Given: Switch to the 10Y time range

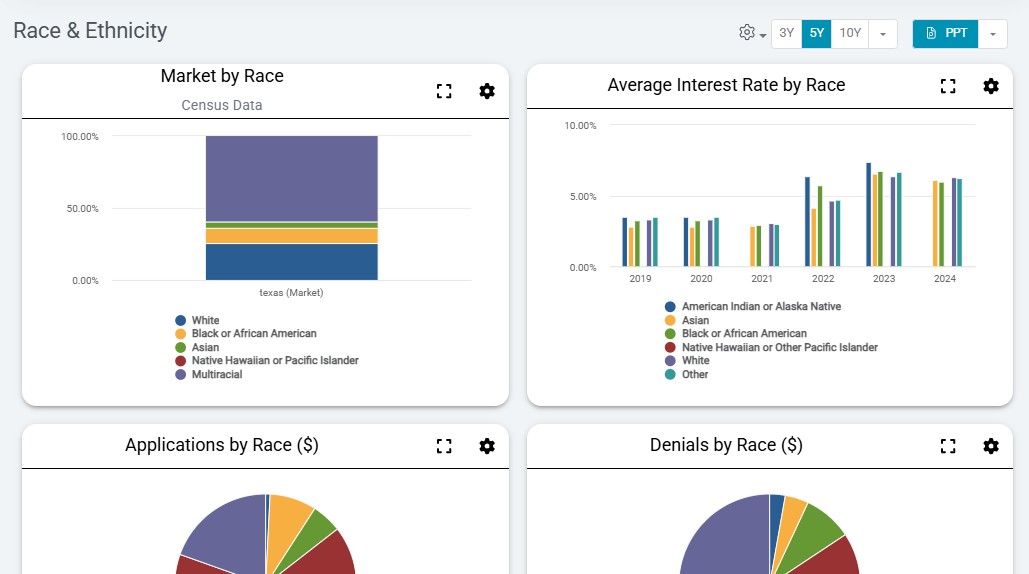Looking at the screenshot, I should (x=850, y=33).
